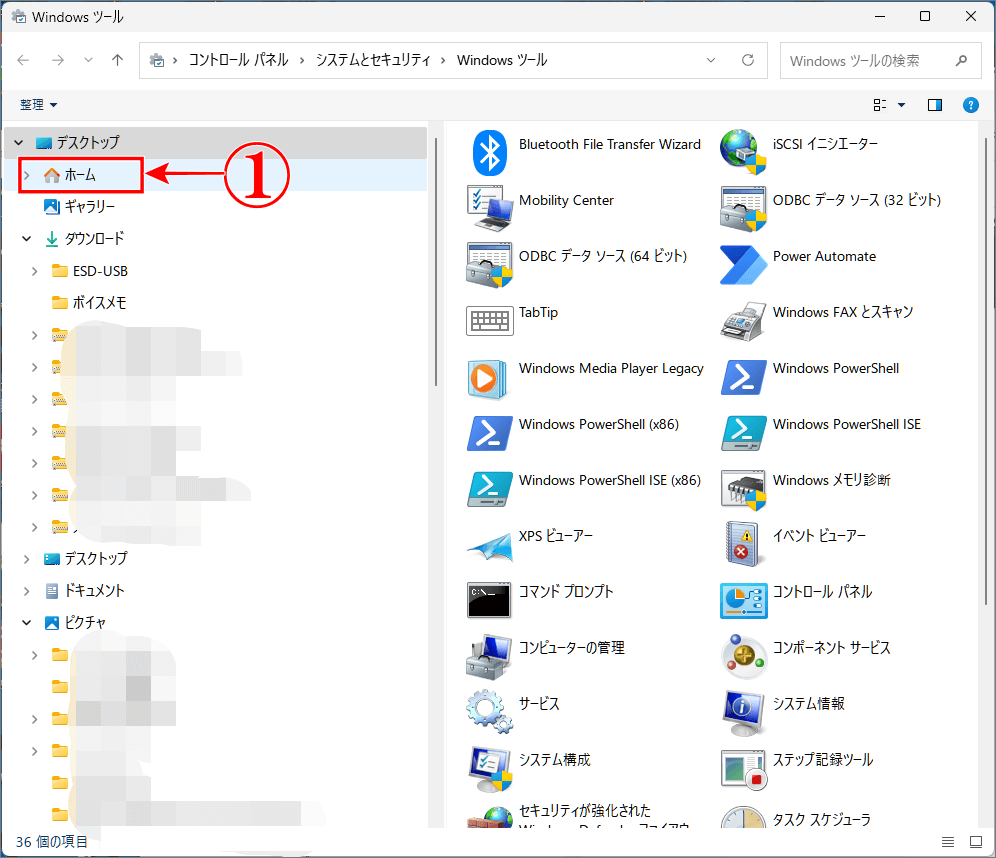Click the file list vertical scrollbar
Viewport: 996px width, 858px height.
point(985,372)
